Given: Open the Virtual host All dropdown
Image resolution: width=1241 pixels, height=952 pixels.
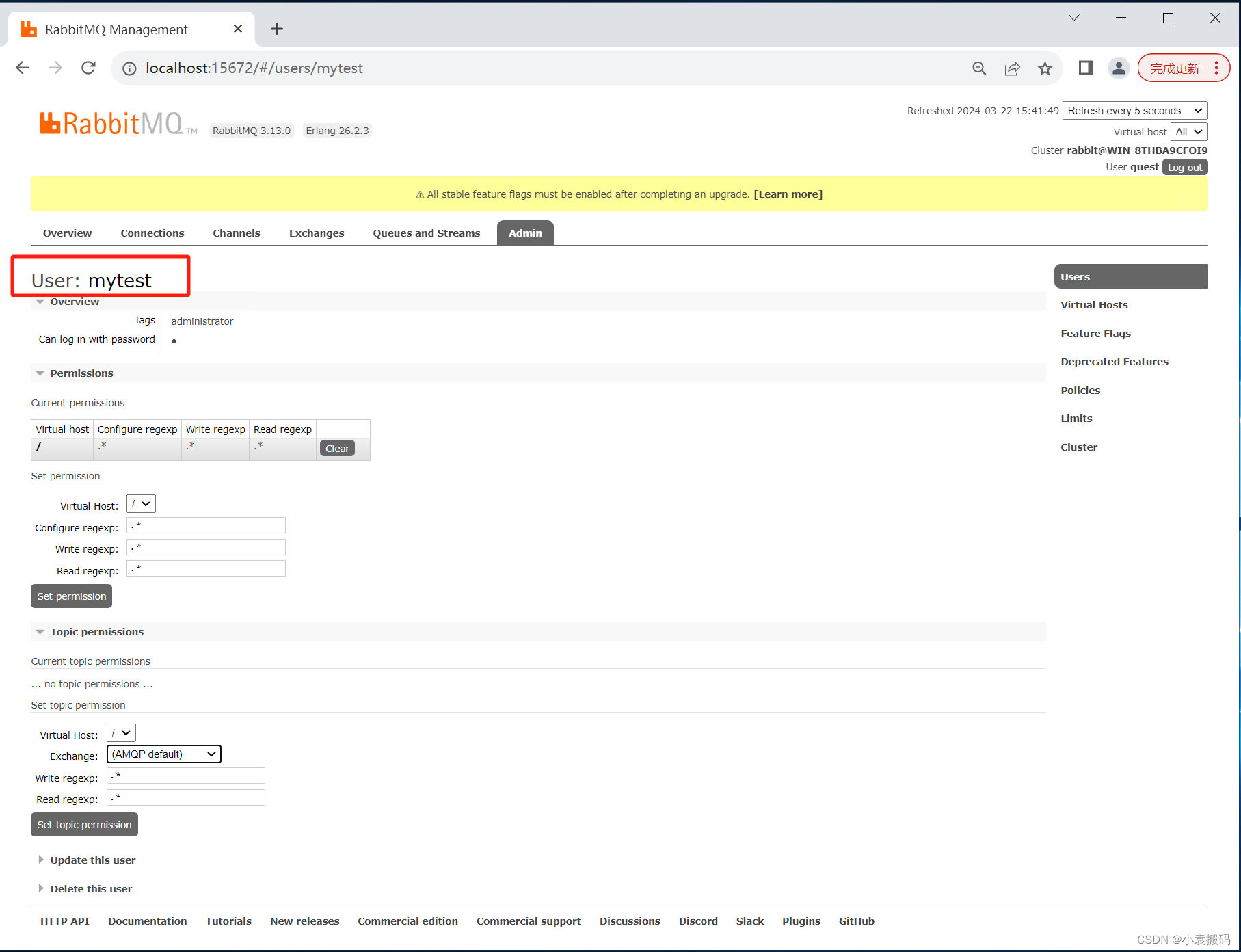Looking at the screenshot, I should (1189, 132).
